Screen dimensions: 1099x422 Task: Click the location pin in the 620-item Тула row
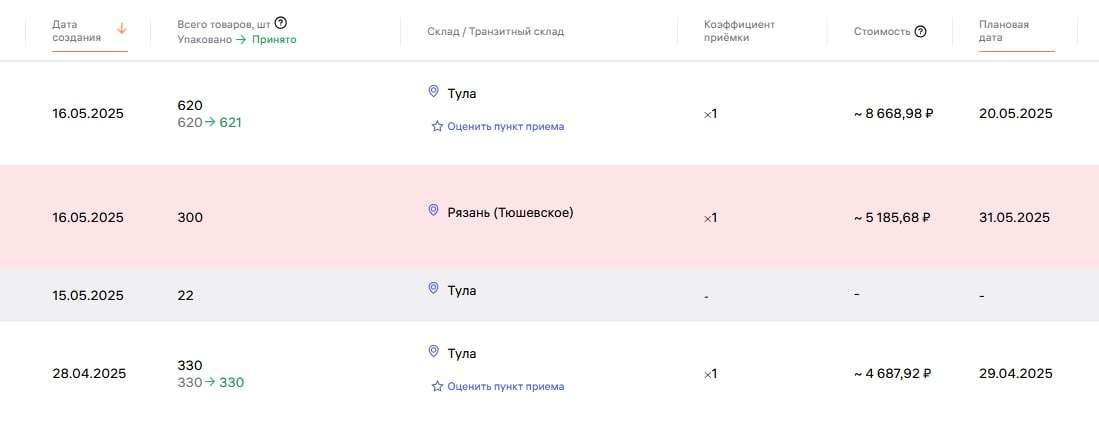433,91
